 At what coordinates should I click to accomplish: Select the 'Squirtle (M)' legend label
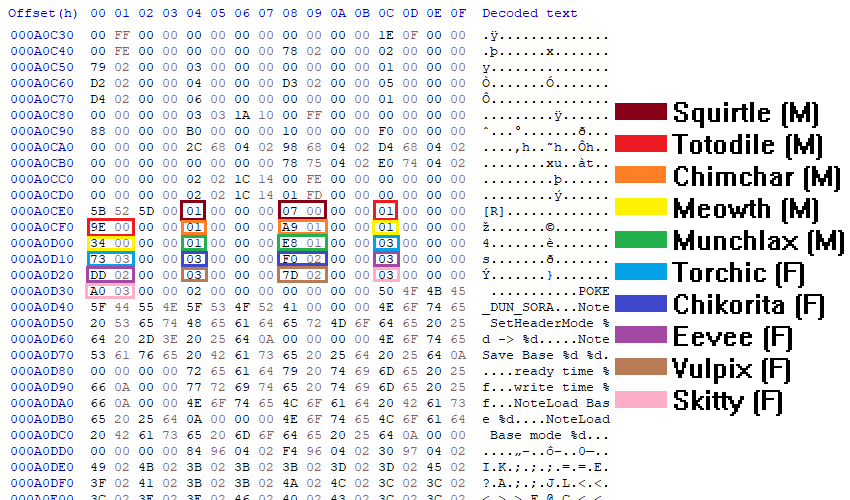tap(745, 113)
